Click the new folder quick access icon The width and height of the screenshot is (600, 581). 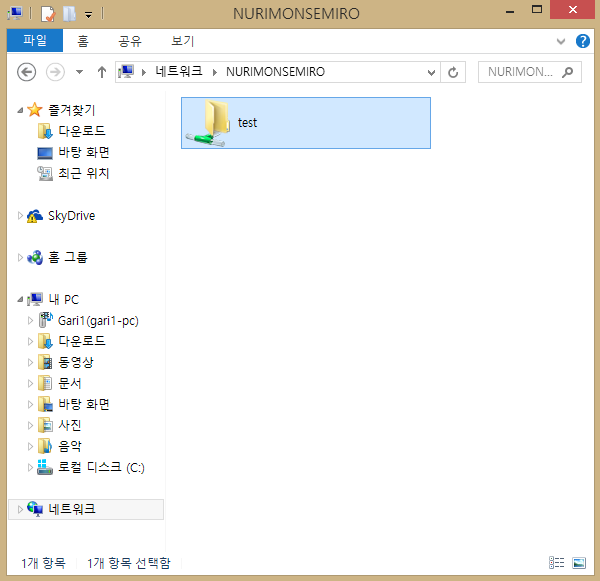coord(69,14)
